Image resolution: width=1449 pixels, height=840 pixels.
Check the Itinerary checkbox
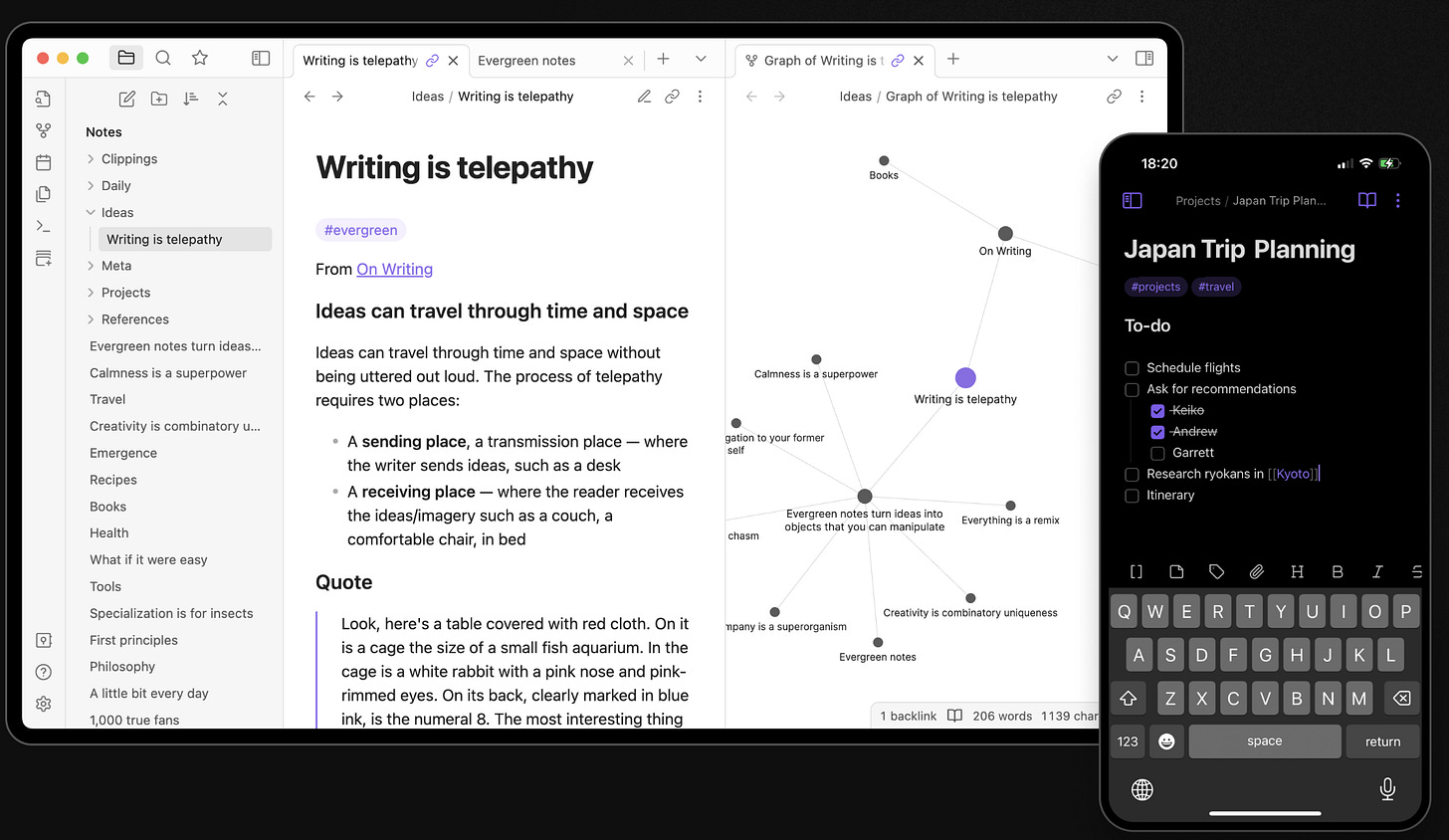[x=1132, y=496]
